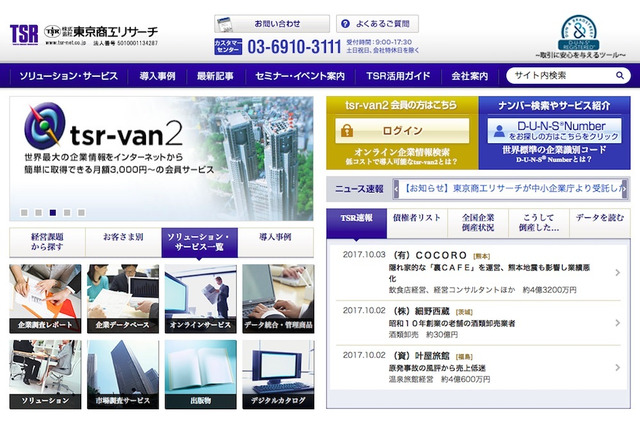Image resolution: width=640 pixels, height=426 pixels.
Task: Open the データ統合・管理商品 thumbnail
Action: (278, 299)
